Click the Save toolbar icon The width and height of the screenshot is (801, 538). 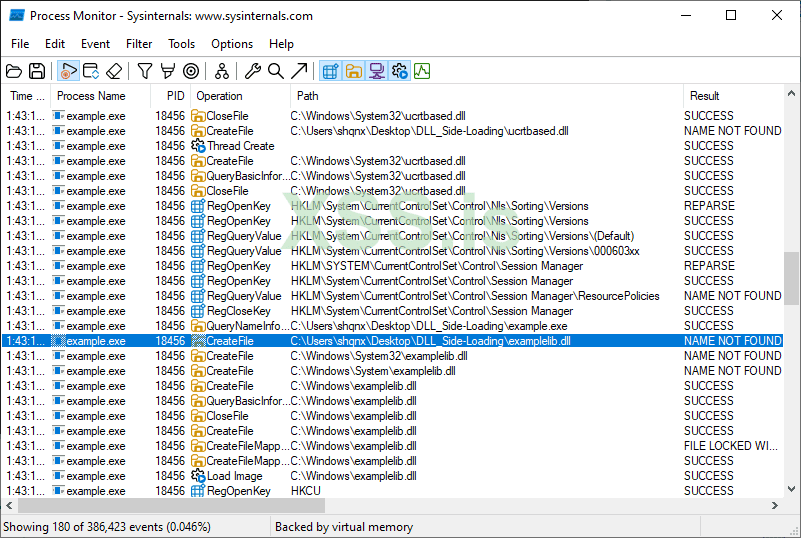pos(37,71)
